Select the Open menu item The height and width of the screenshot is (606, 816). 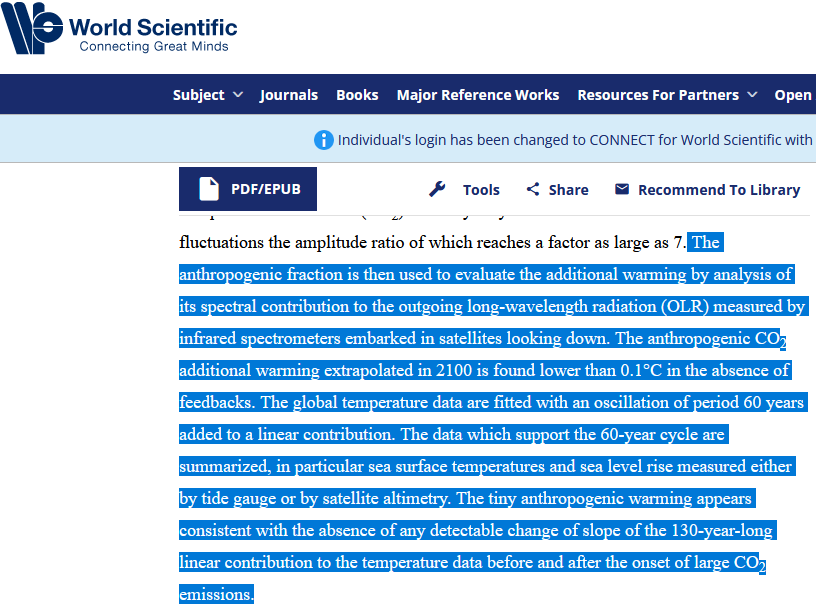[x=794, y=95]
